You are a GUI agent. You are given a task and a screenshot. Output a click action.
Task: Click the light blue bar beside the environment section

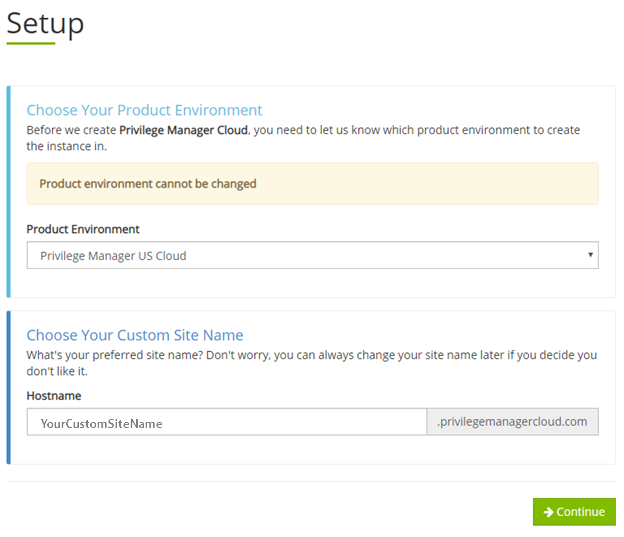coord(9,191)
